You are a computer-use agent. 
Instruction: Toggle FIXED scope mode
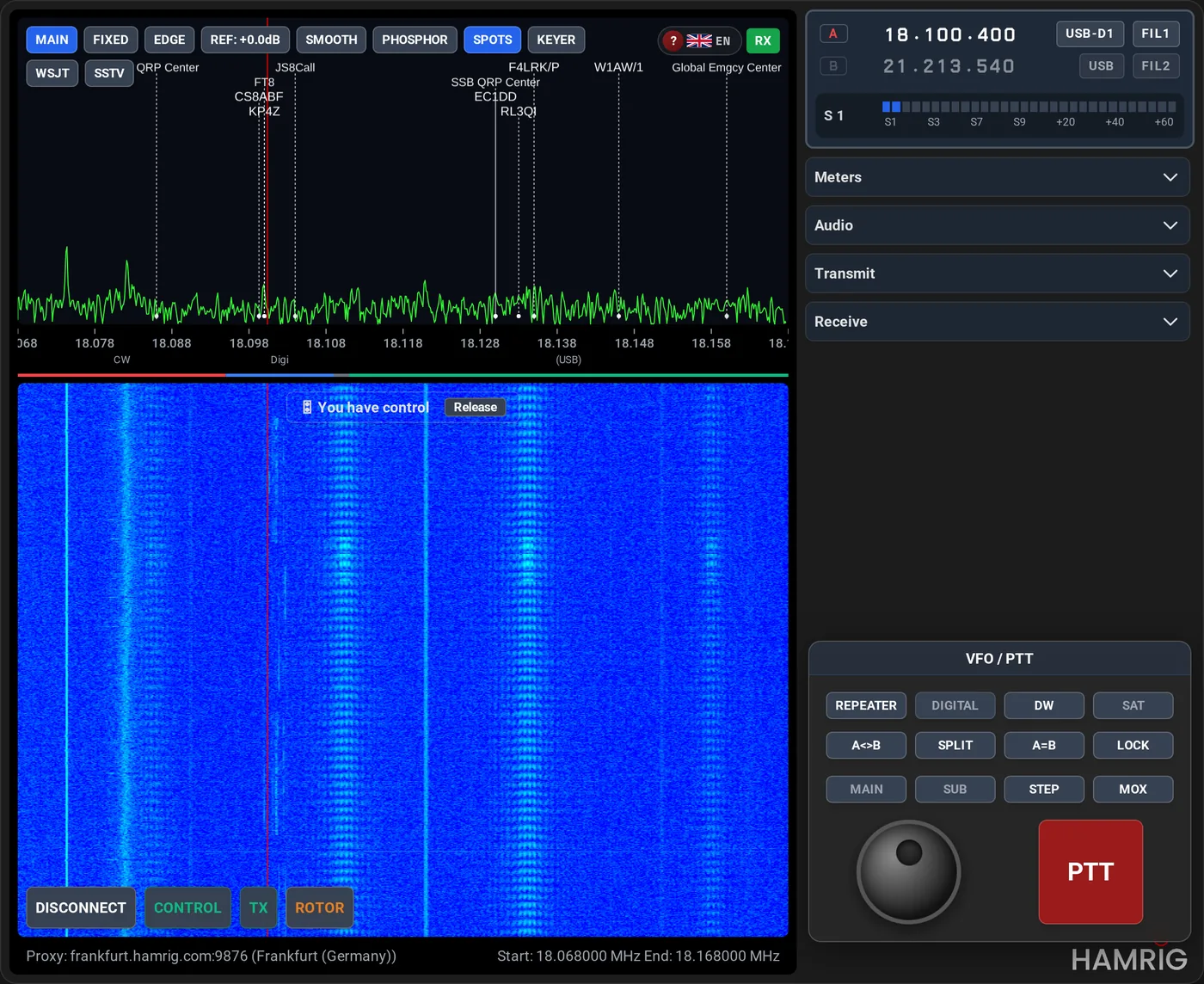pyautogui.click(x=110, y=40)
